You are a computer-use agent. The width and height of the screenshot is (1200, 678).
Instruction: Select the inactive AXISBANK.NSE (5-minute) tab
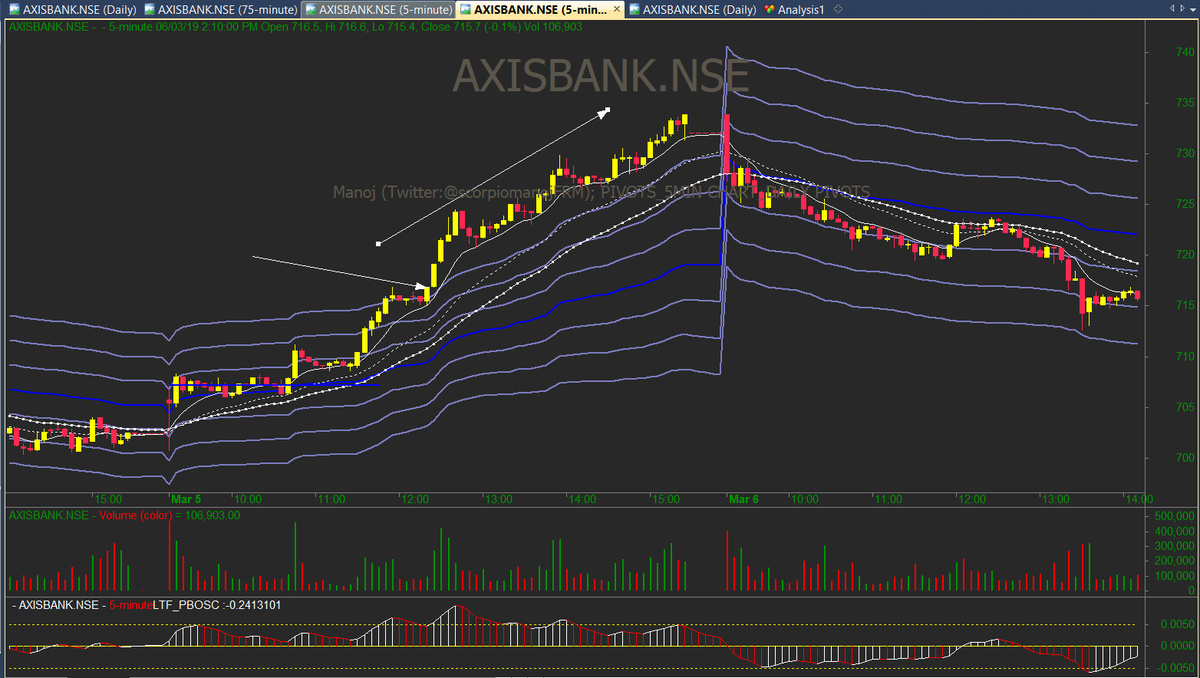(377, 9)
